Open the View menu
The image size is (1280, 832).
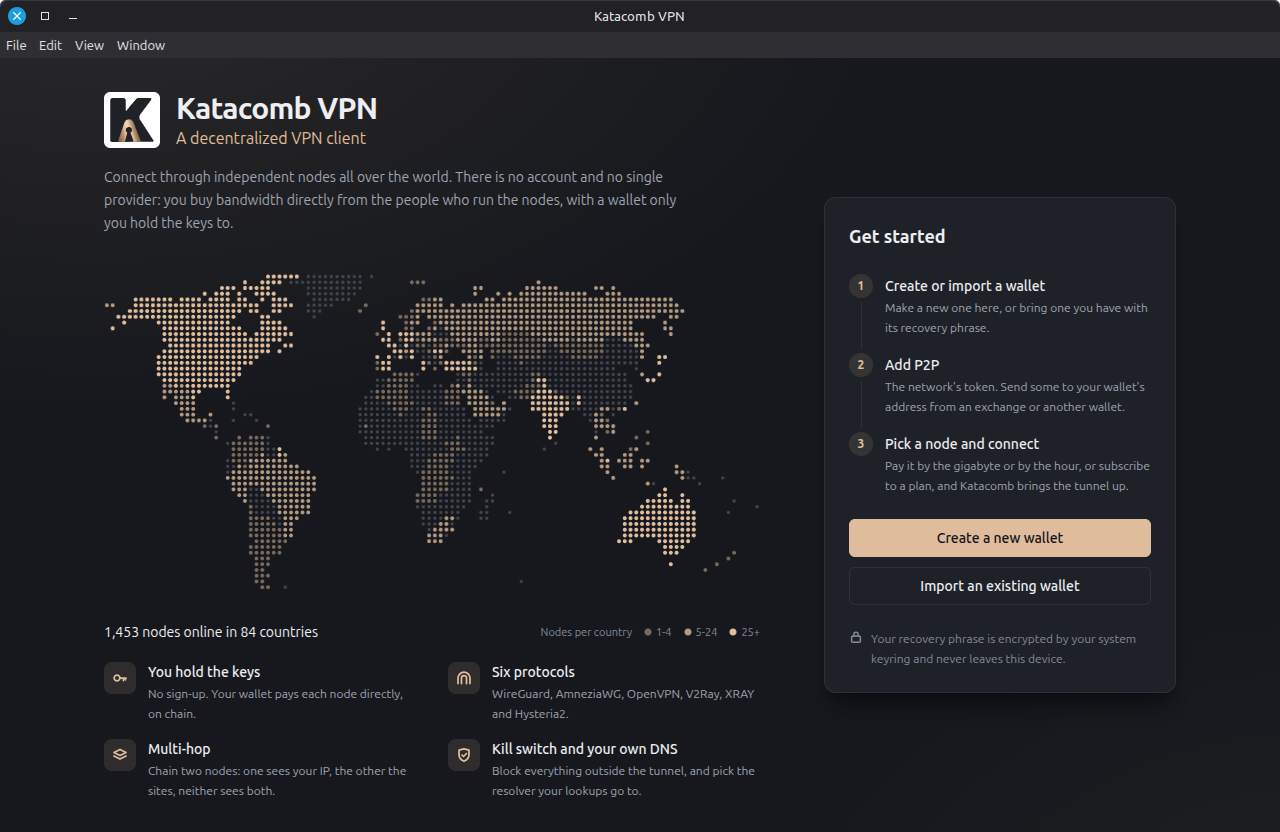(x=89, y=45)
